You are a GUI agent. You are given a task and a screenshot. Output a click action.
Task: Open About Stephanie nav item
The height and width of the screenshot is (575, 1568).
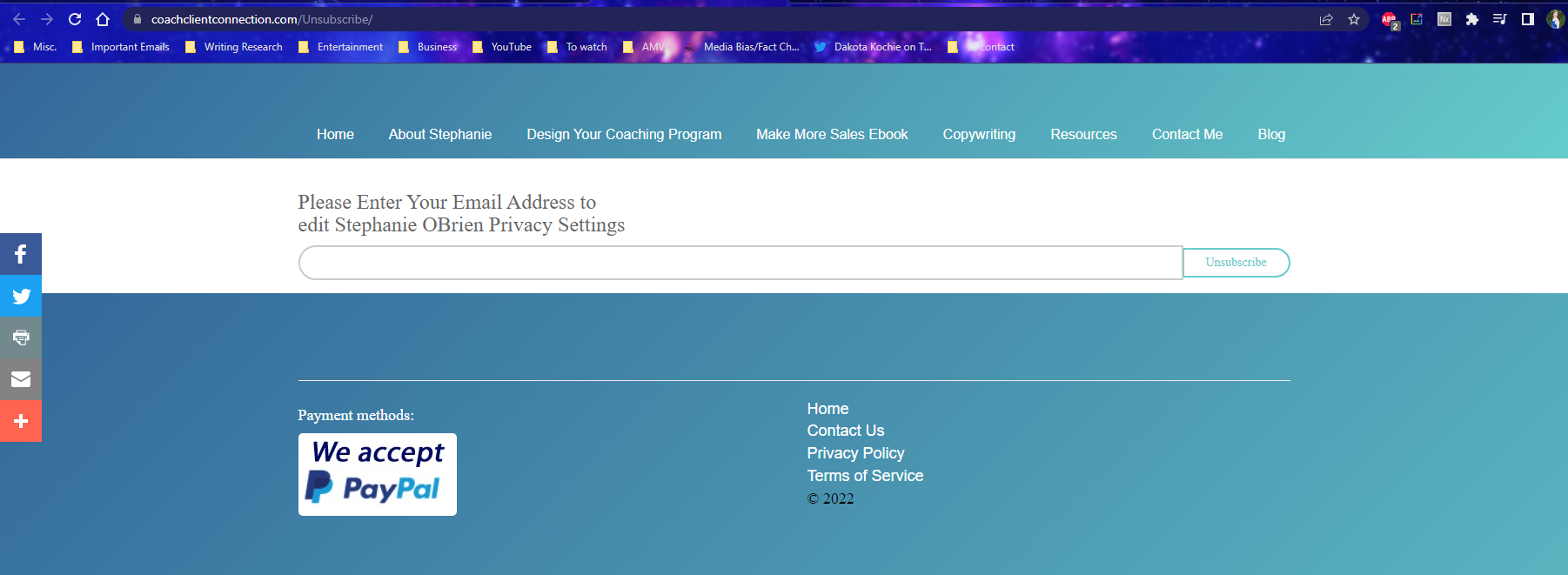[x=440, y=134]
